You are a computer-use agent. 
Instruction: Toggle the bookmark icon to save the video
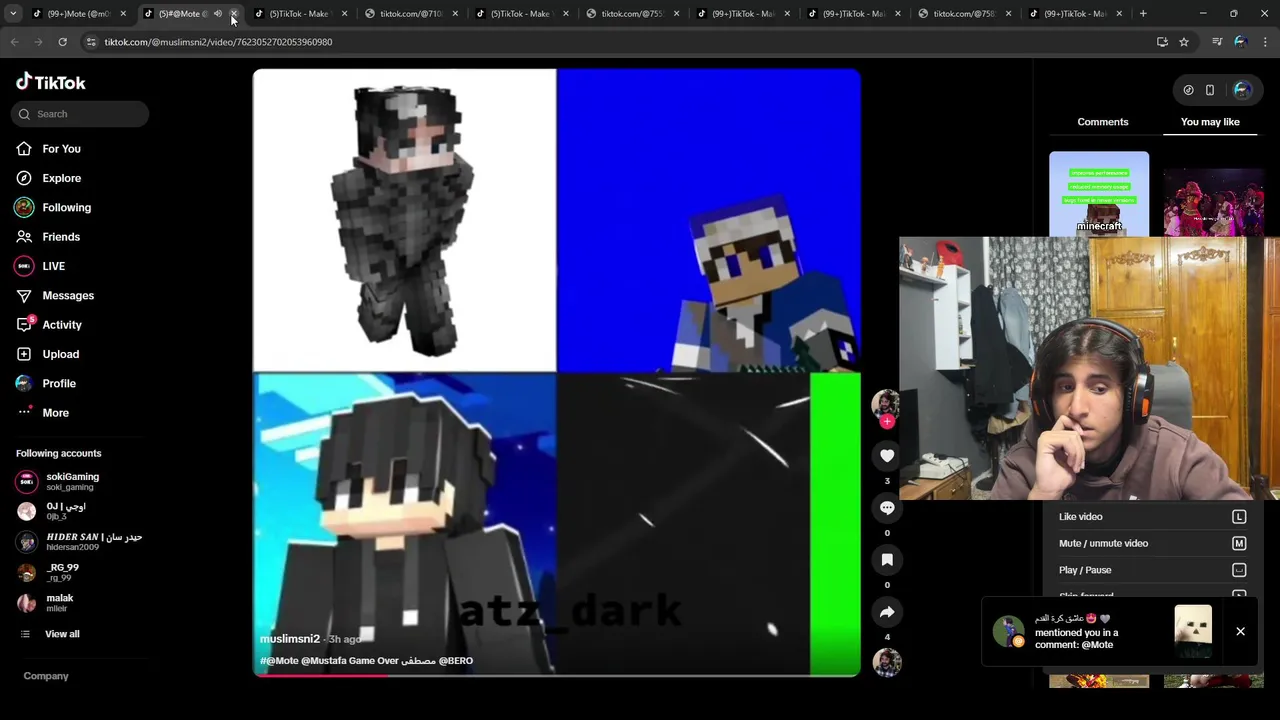(x=887, y=560)
